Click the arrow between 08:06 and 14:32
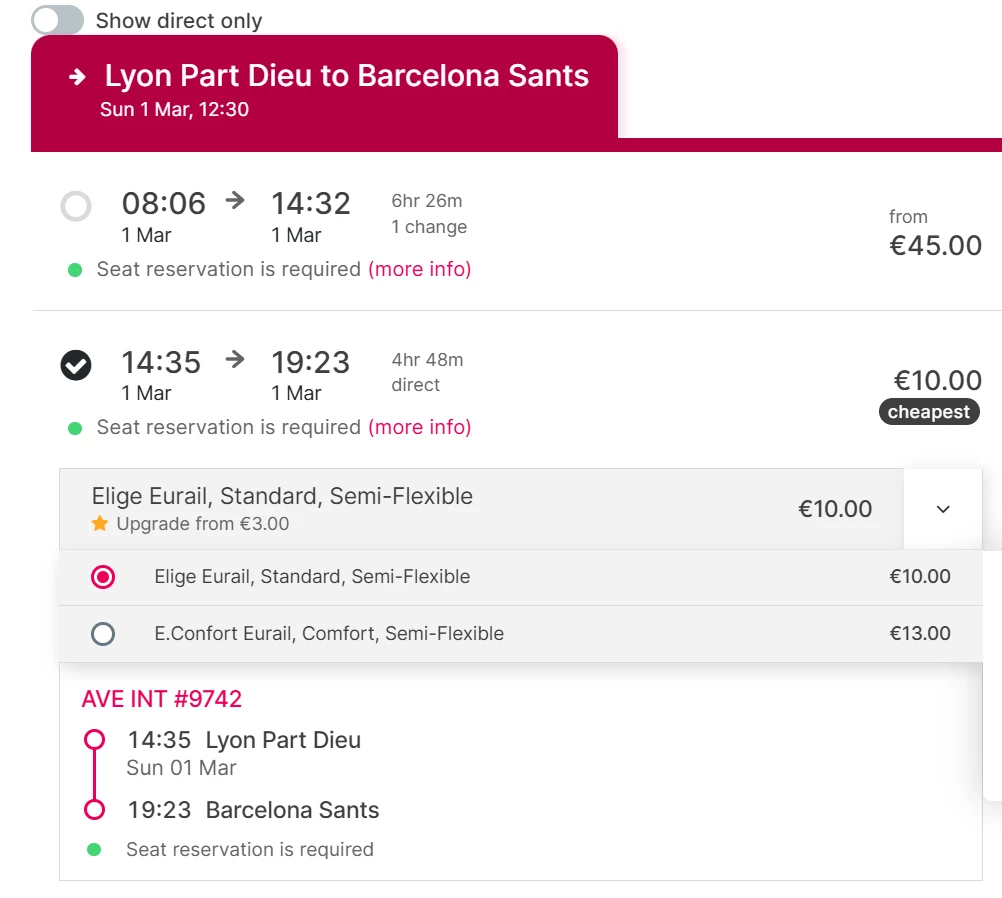This screenshot has height=898, width=1002. (235, 201)
